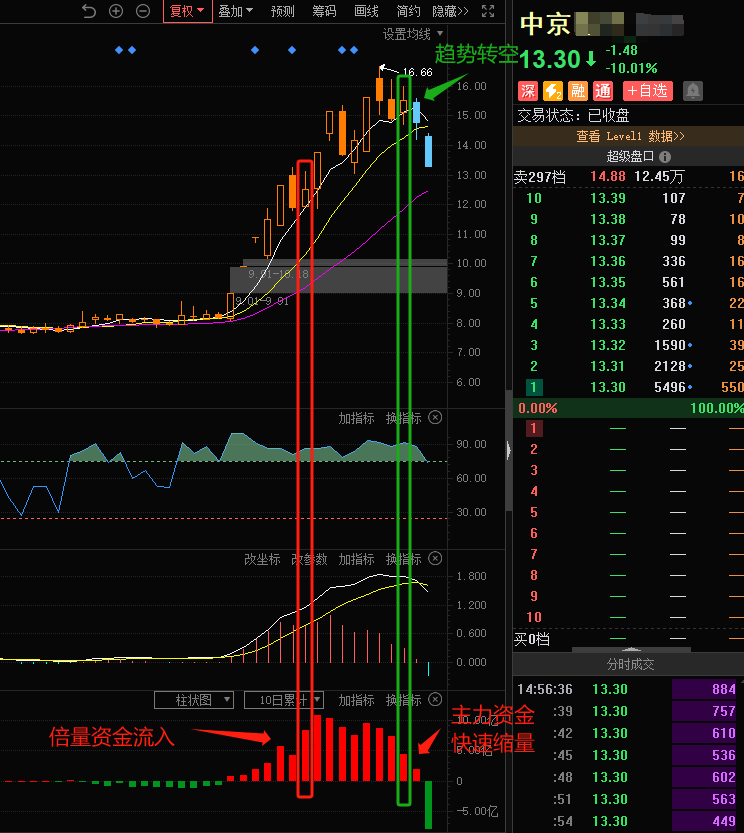Click the 融 margin badge icon
Screen dimensions: 744x833
coord(578,91)
